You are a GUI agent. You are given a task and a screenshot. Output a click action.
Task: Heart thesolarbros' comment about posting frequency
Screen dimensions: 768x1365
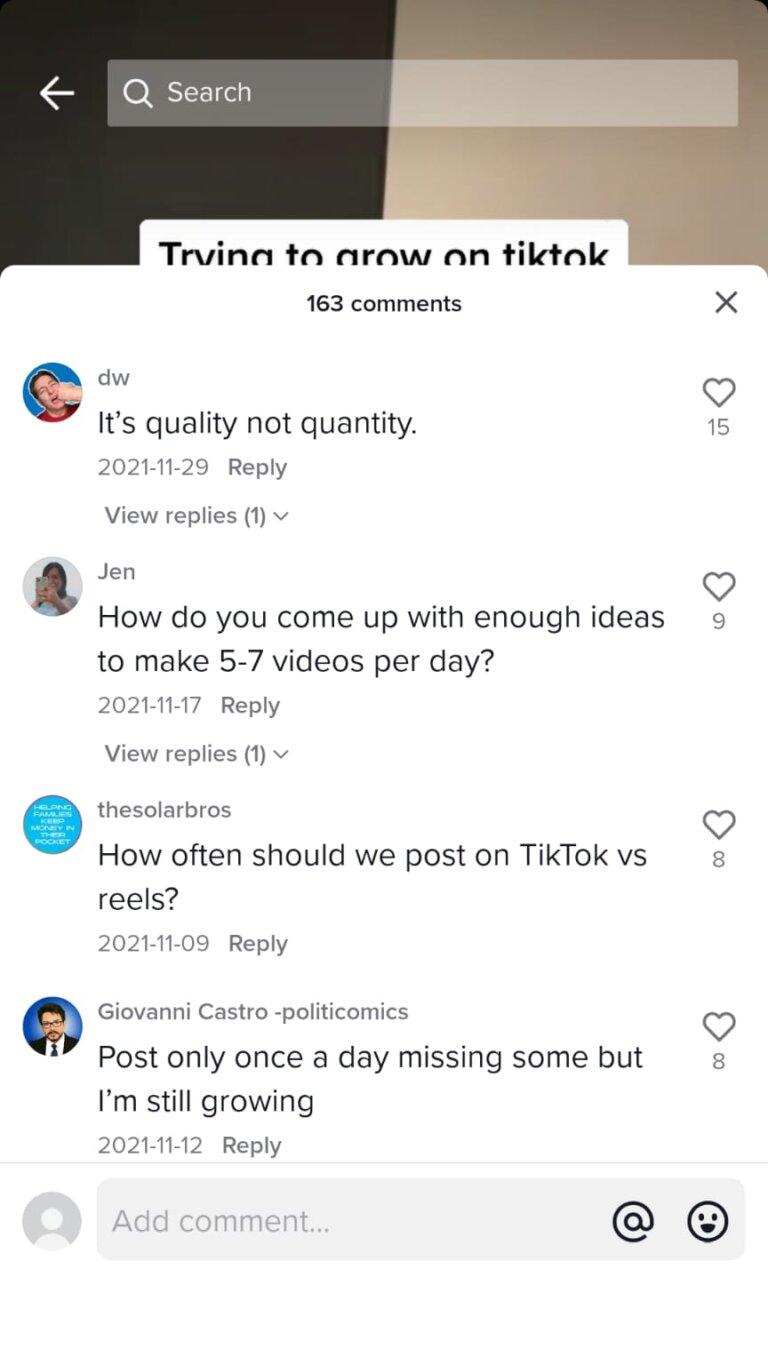(719, 824)
